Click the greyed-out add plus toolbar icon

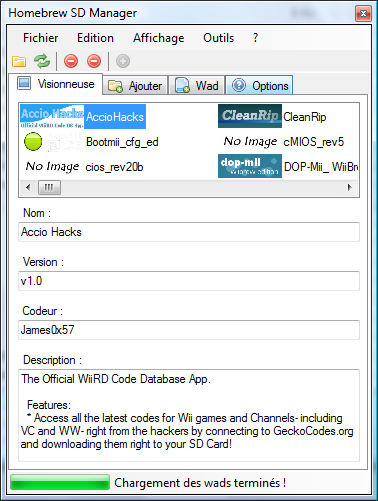(123, 61)
